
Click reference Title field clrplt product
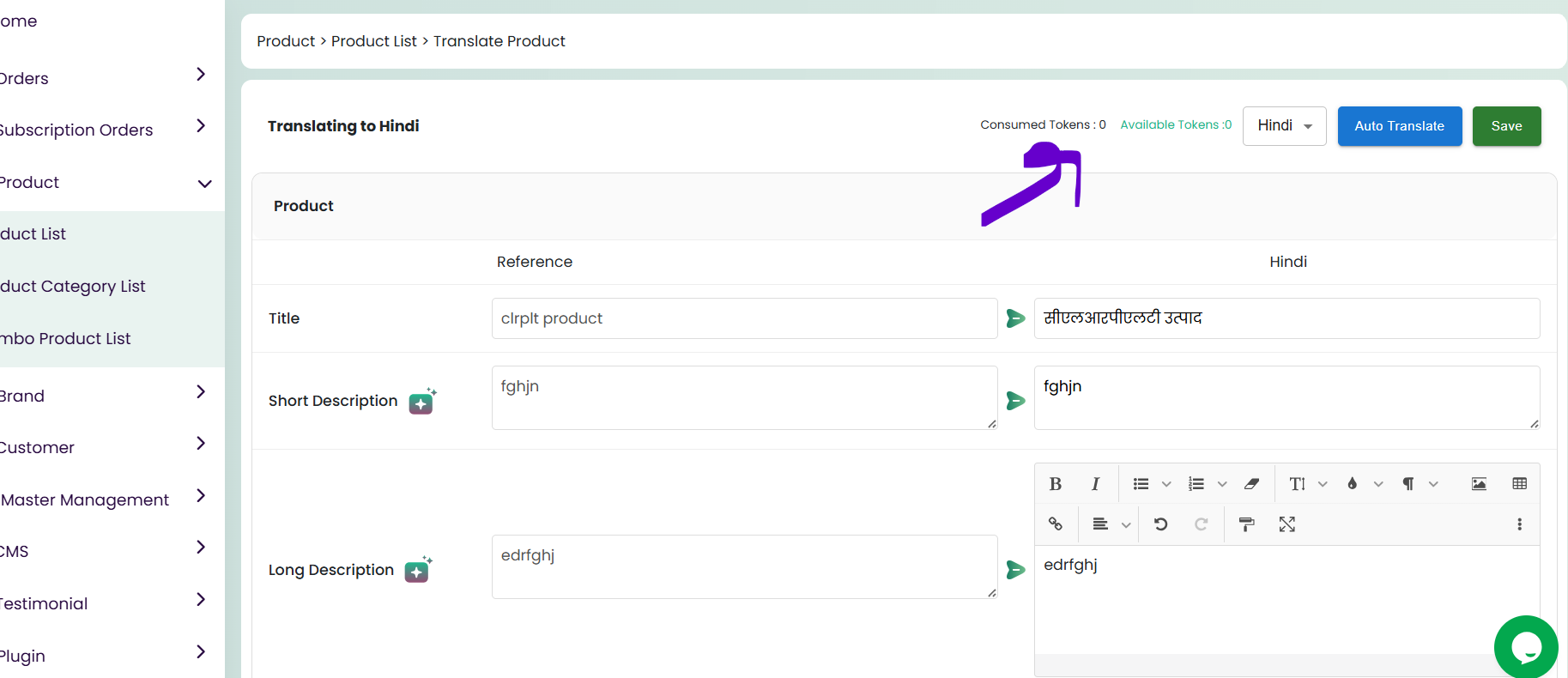(x=745, y=318)
